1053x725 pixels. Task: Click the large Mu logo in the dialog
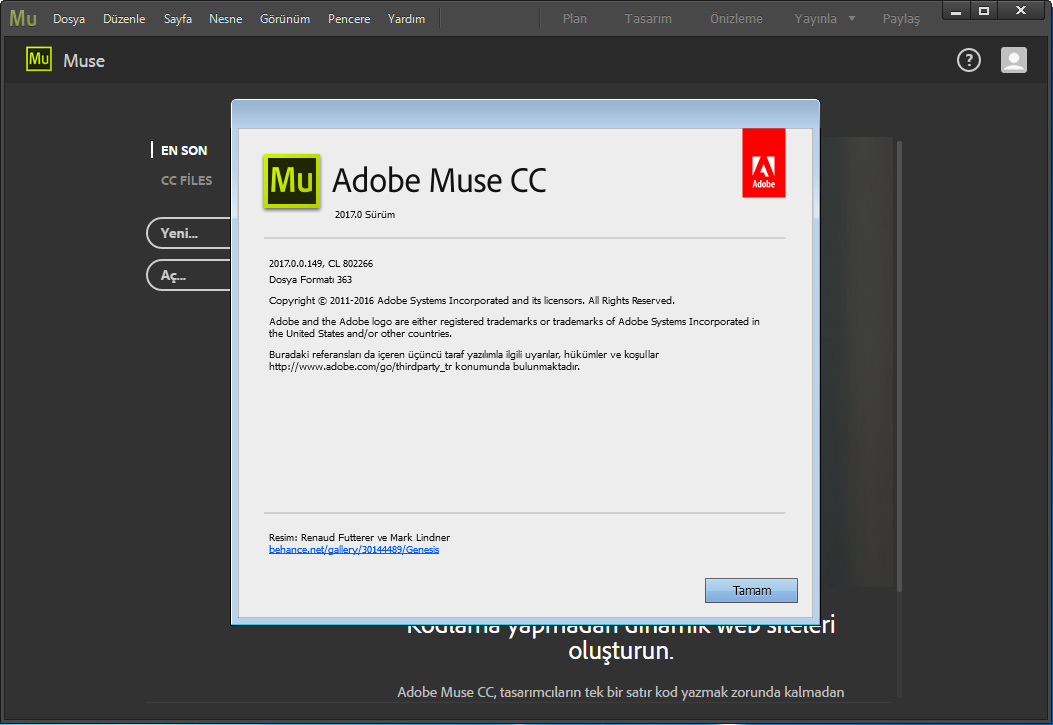pyautogui.click(x=291, y=181)
